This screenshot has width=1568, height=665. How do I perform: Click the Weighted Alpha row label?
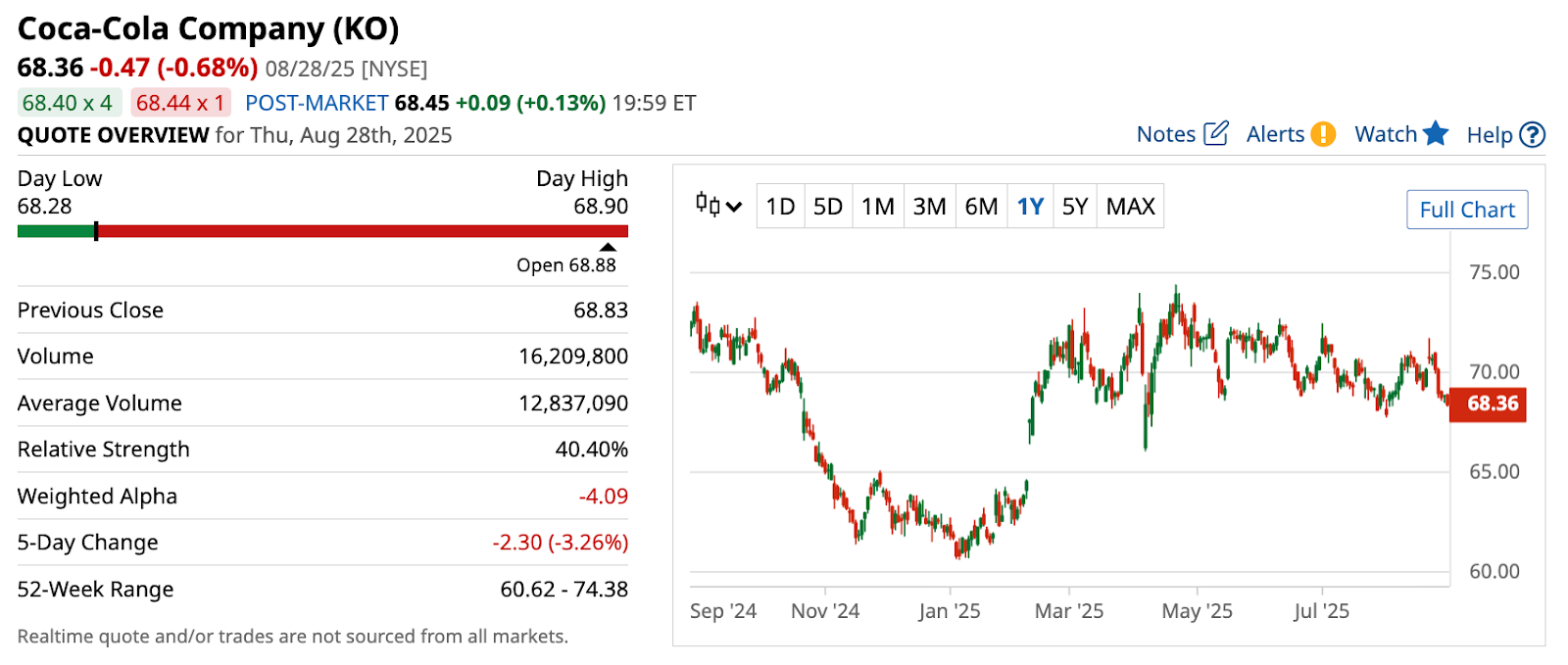[x=97, y=497]
